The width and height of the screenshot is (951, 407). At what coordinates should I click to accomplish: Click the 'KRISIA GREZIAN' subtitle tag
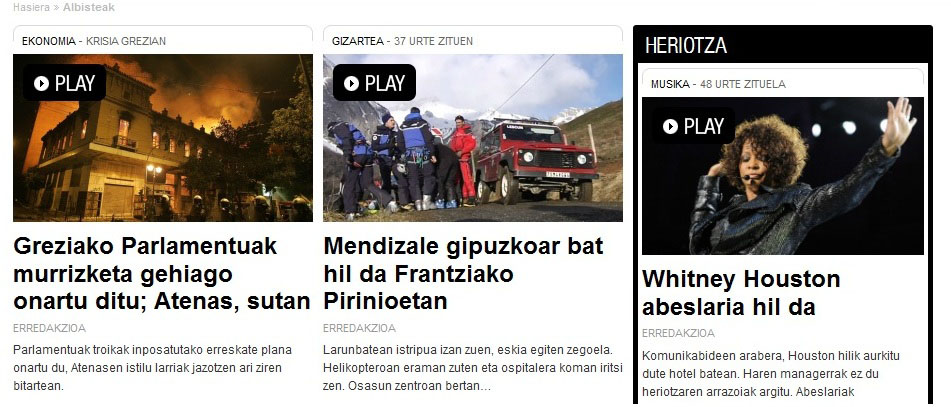126,41
